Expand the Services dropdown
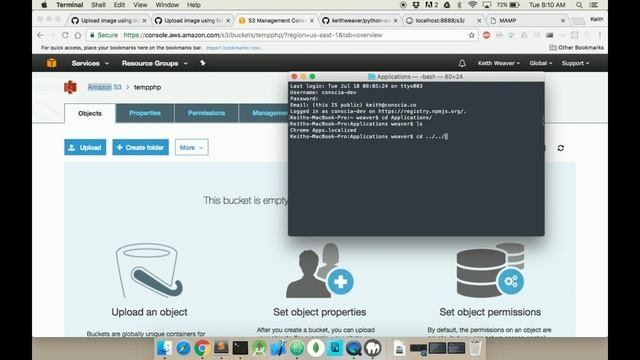This screenshot has height=360, width=640. tap(90, 63)
